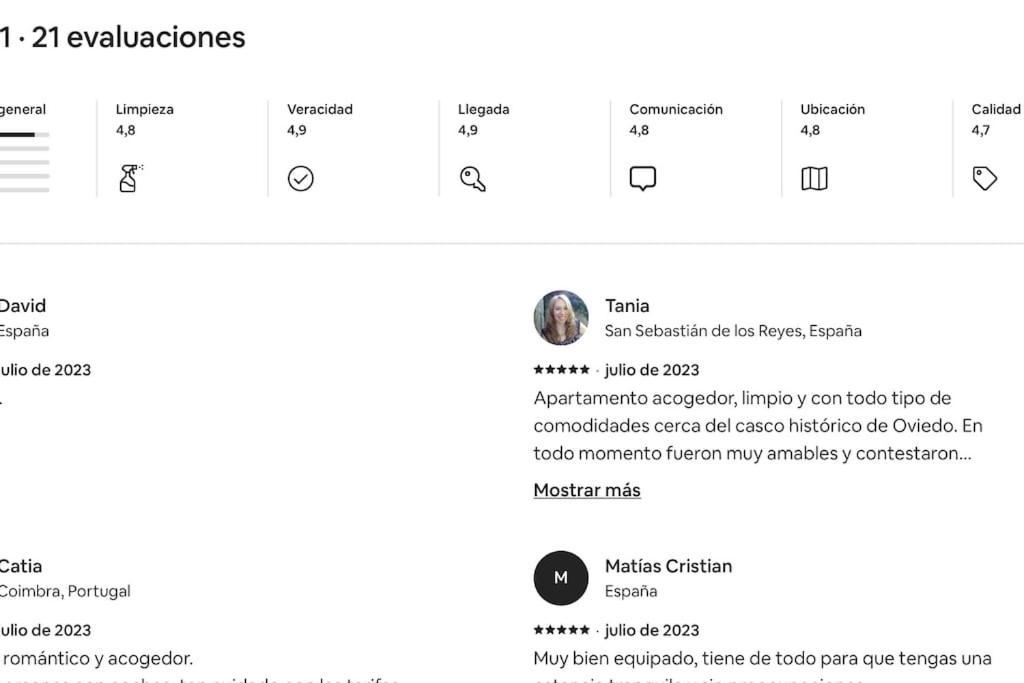Click the Llegada key icon
Viewport: 1024px width, 683px height.
pyautogui.click(x=472, y=178)
